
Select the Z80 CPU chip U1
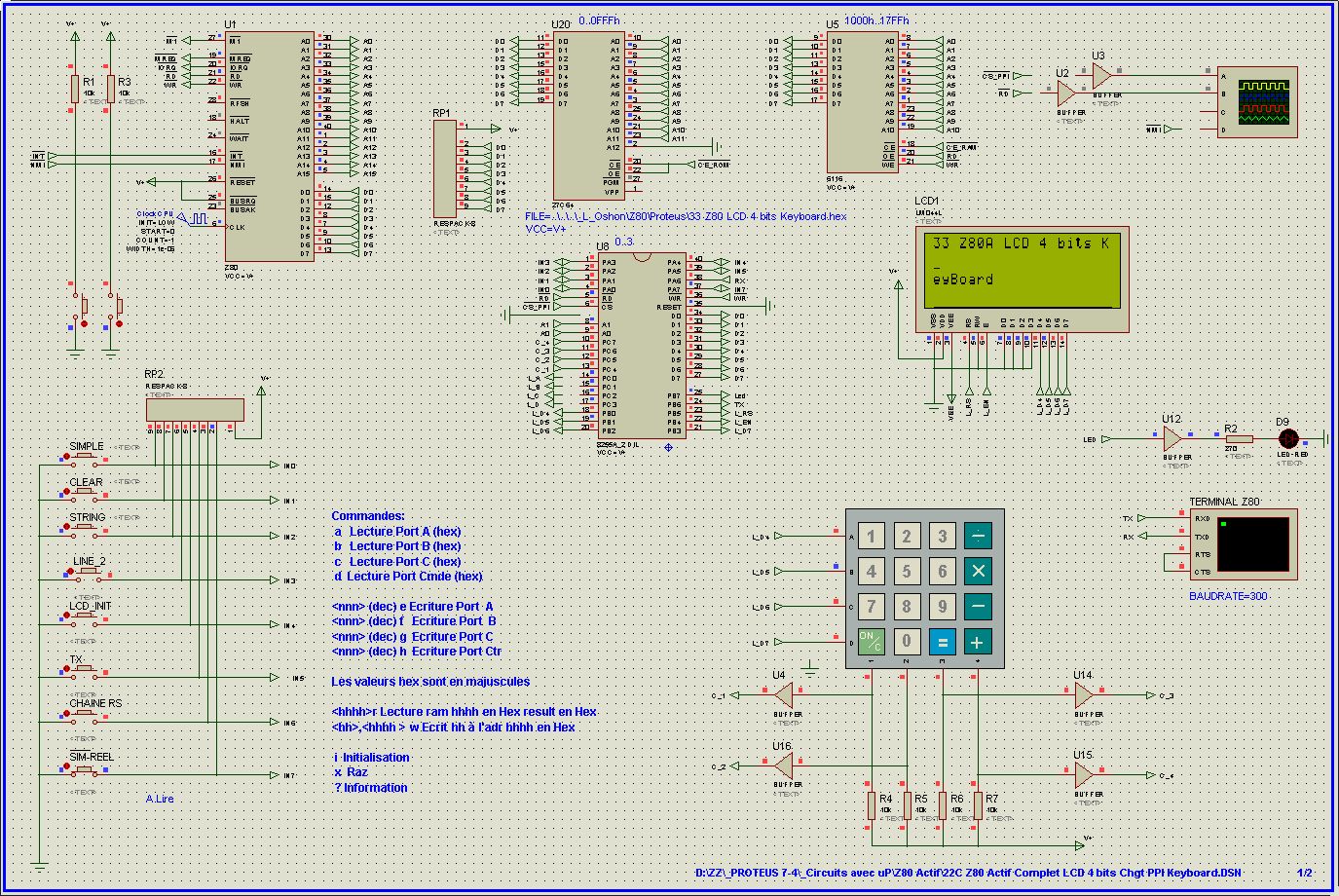point(270,146)
